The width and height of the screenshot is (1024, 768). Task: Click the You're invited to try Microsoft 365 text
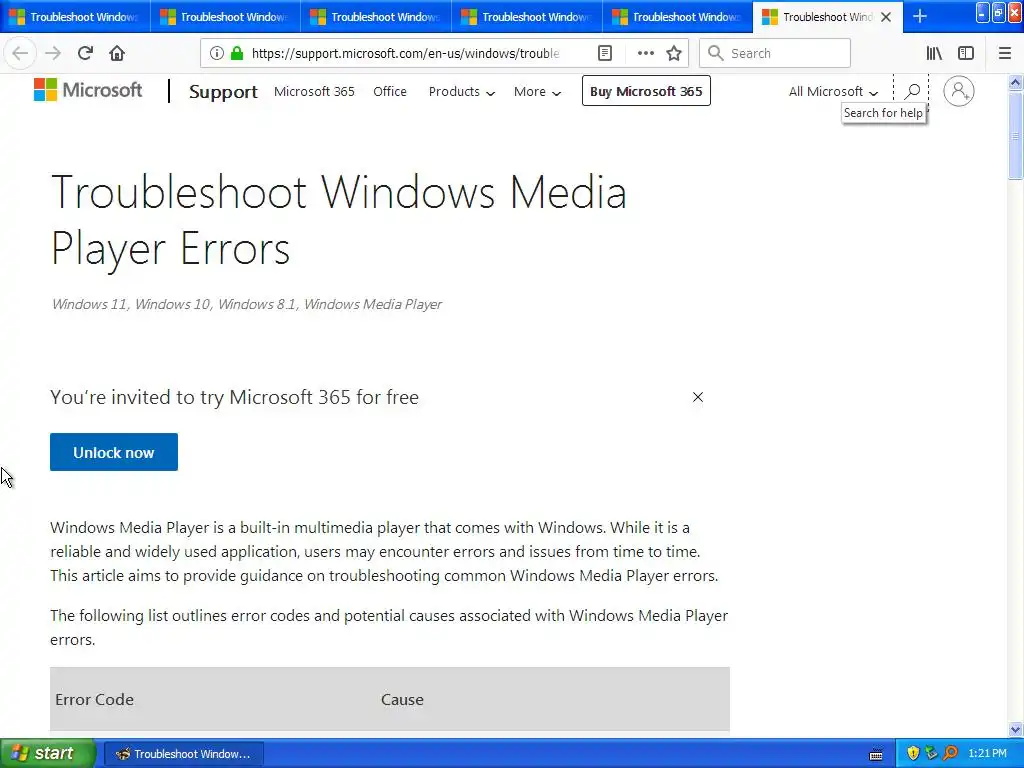[x=234, y=397]
